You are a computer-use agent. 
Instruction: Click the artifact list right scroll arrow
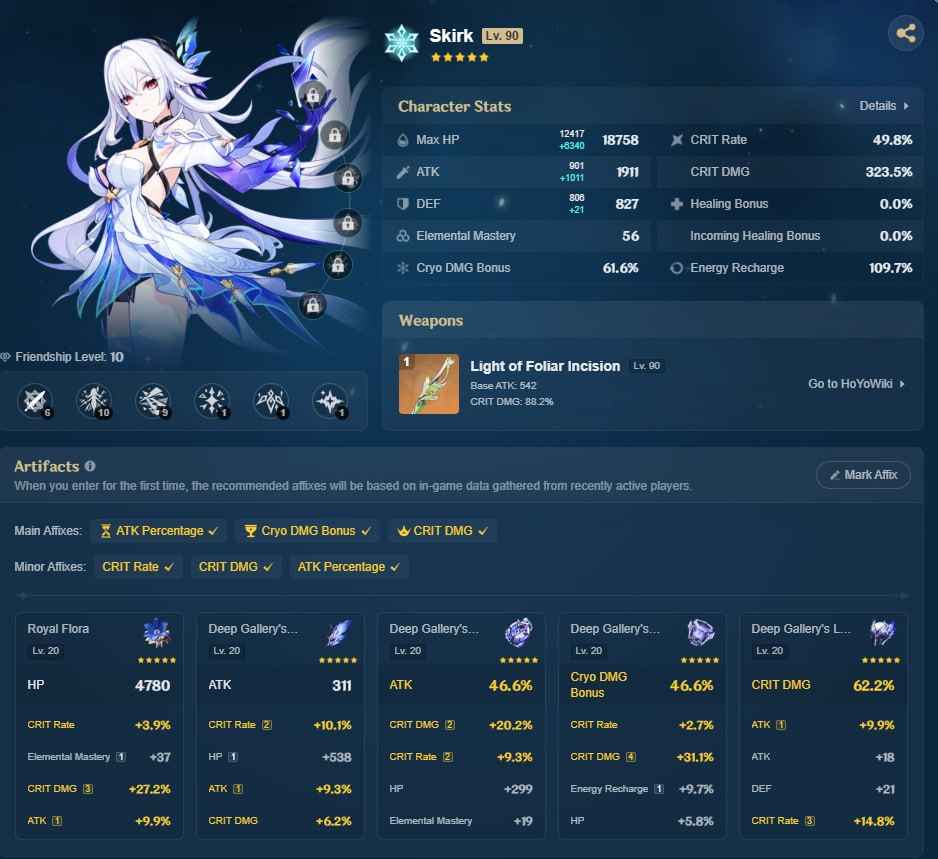coord(904,596)
